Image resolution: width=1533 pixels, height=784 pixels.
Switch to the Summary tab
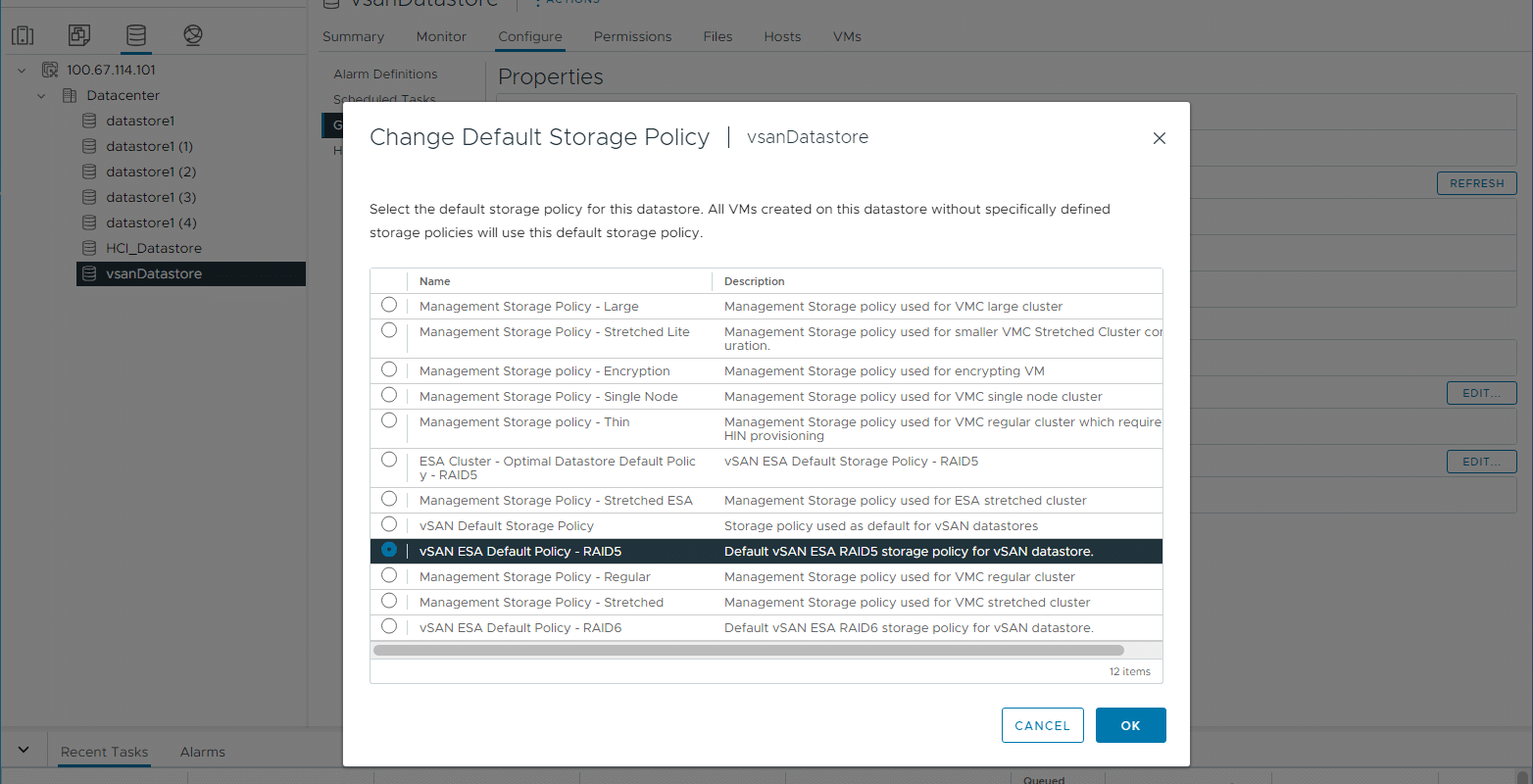353,36
